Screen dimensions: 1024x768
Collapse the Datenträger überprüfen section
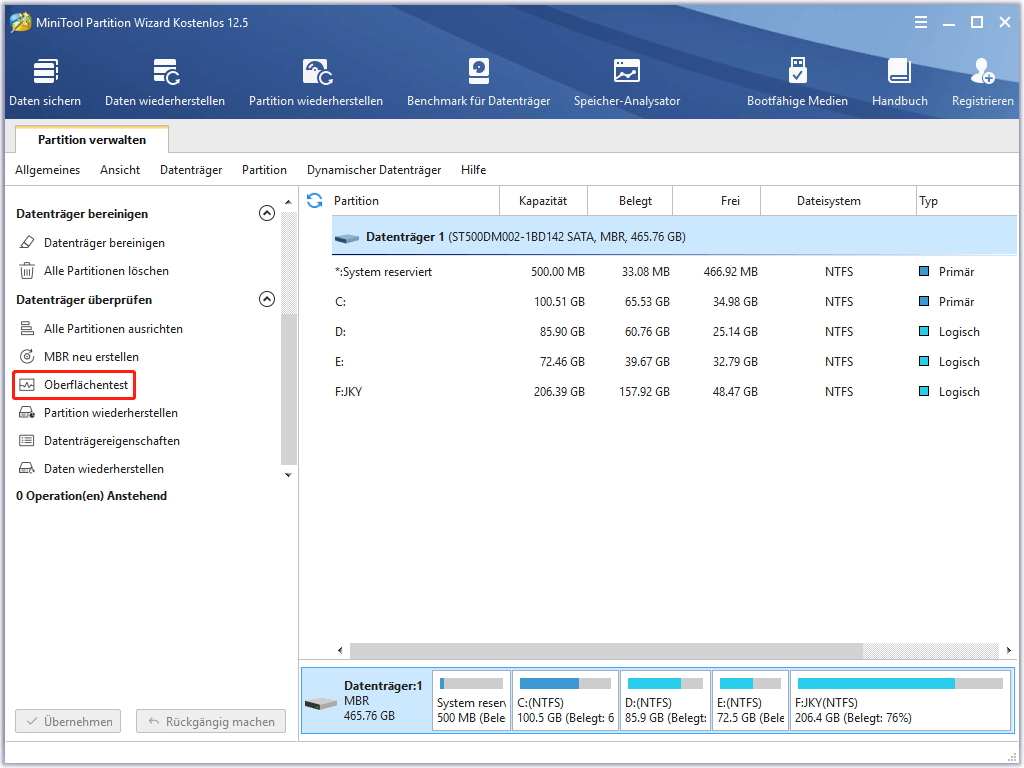coord(266,299)
